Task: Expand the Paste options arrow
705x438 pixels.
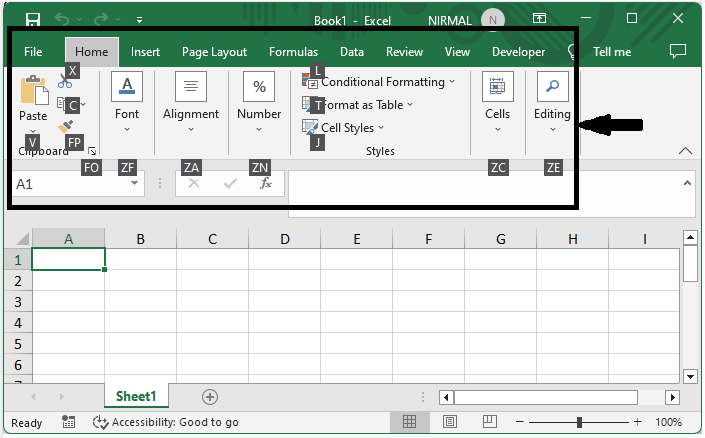Action: (x=33, y=131)
